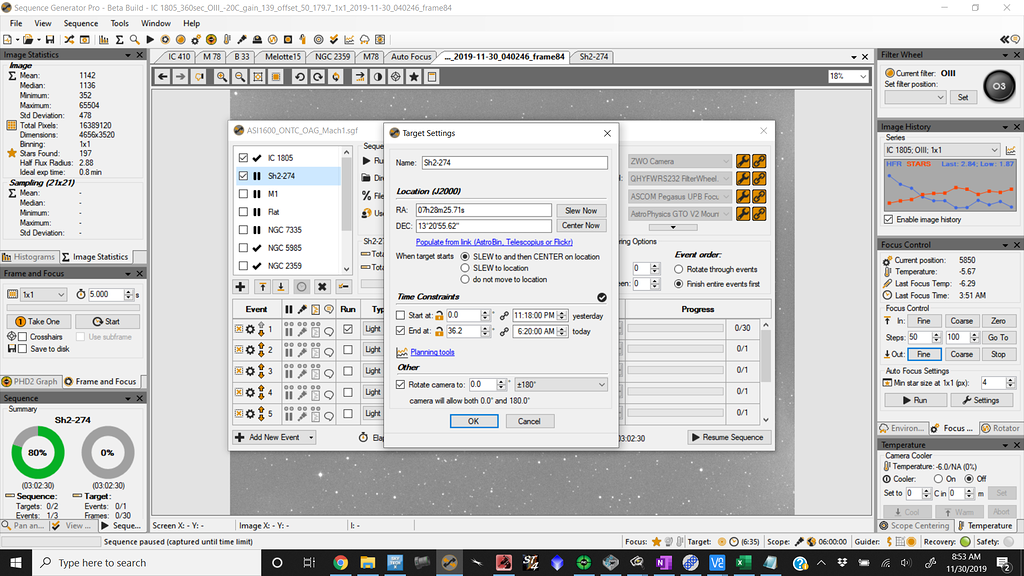Click the RA coordinate input field
This screenshot has width=1024, height=576.
pos(484,210)
